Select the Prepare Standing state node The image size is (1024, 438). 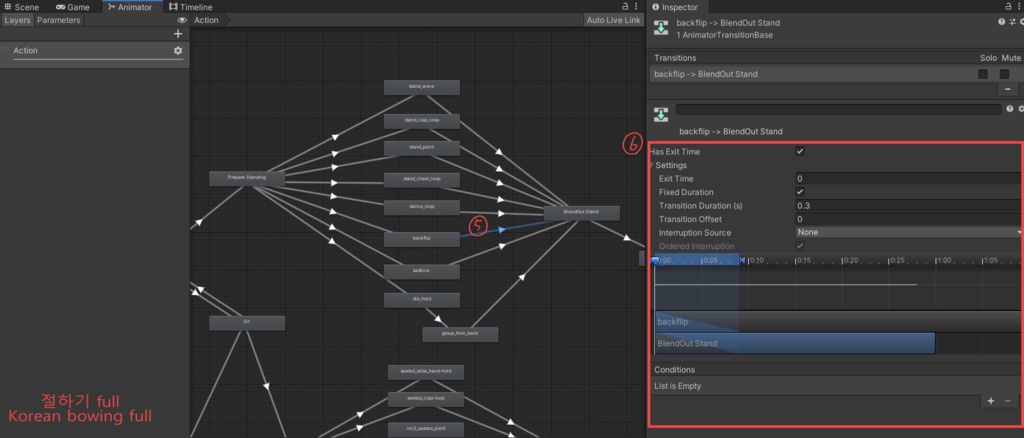tap(247, 179)
